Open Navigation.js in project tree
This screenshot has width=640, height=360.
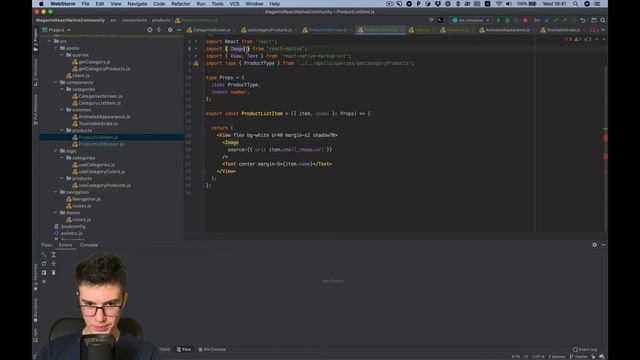(86, 199)
